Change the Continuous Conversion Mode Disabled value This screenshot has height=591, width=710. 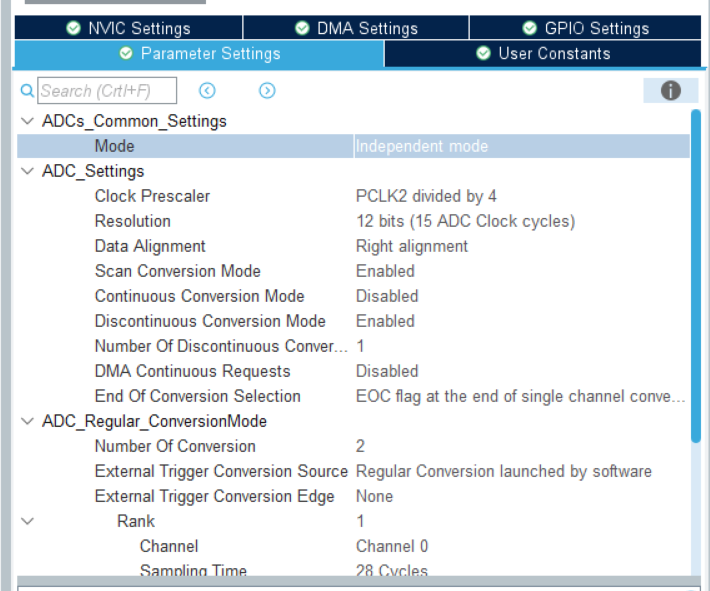tap(387, 296)
